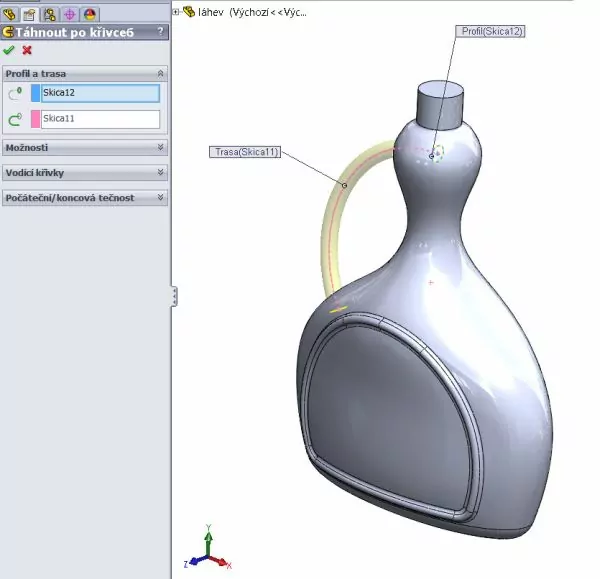The height and width of the screenshot is (579, 600).
Task: Select the Skica11 path selection box
Action: tap(100, 119)
